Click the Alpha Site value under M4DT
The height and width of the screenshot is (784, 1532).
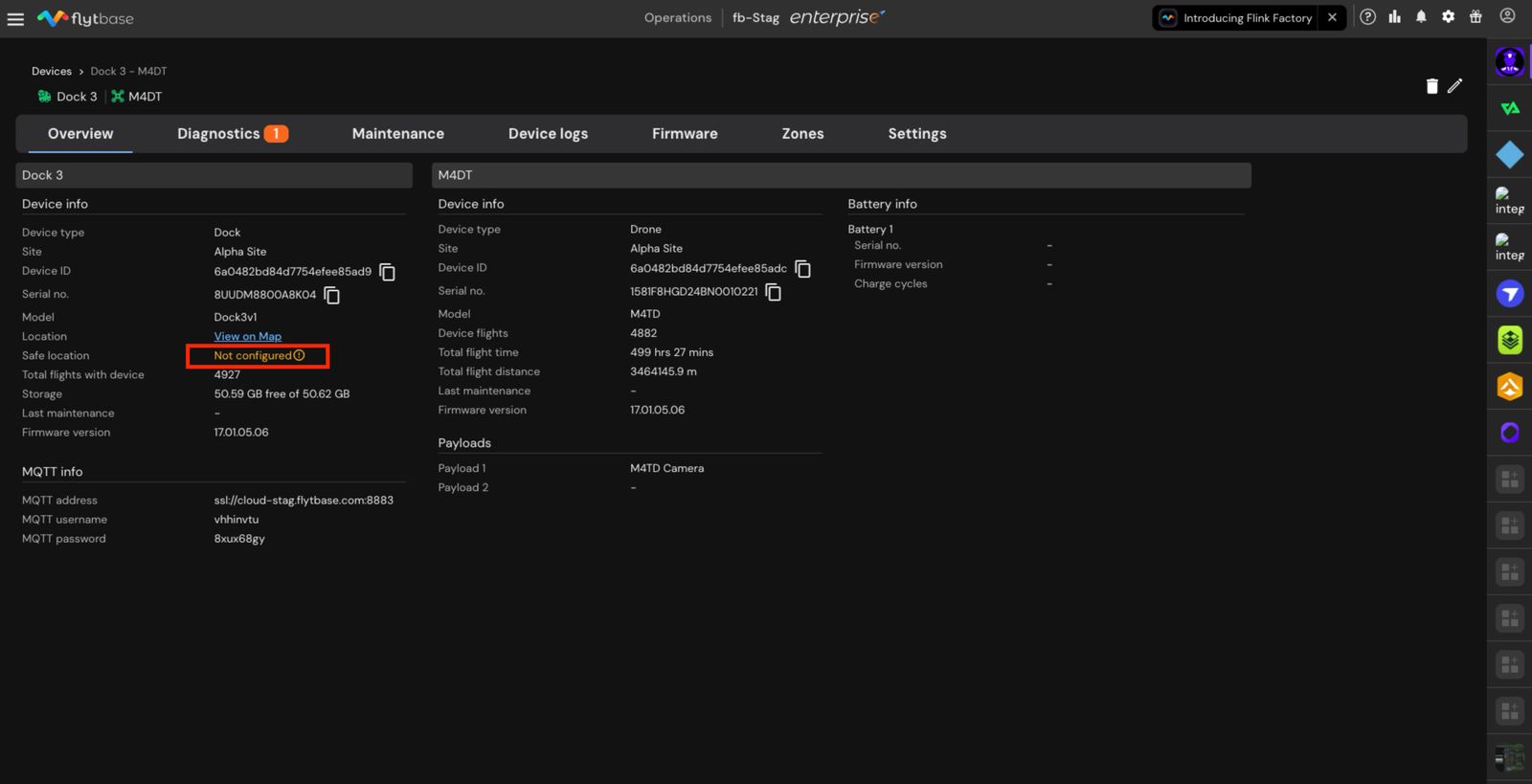coord(657,248)
